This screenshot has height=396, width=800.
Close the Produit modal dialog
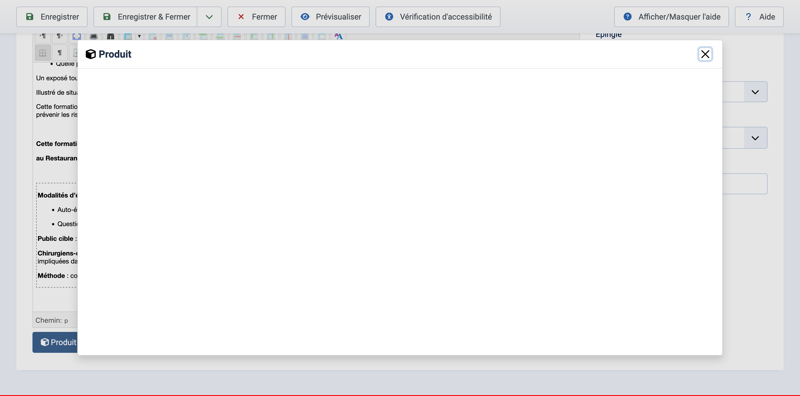point(705,54)
